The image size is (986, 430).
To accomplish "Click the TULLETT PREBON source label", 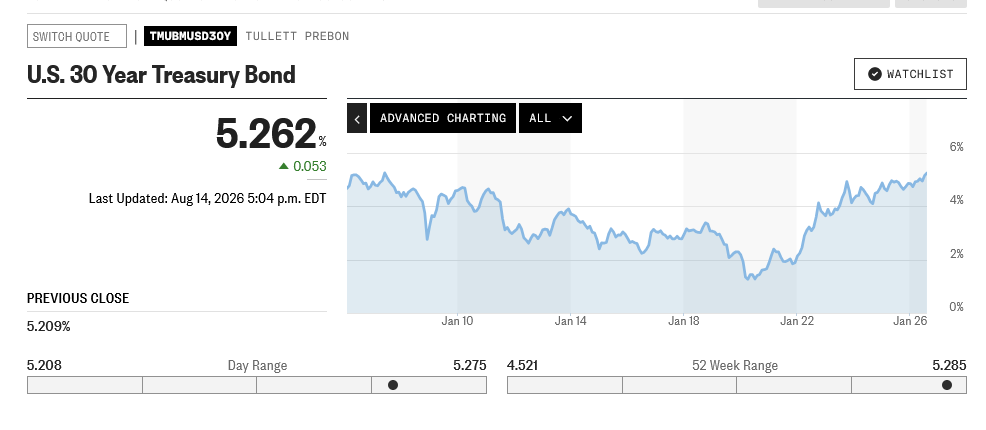I will point(297,36).
